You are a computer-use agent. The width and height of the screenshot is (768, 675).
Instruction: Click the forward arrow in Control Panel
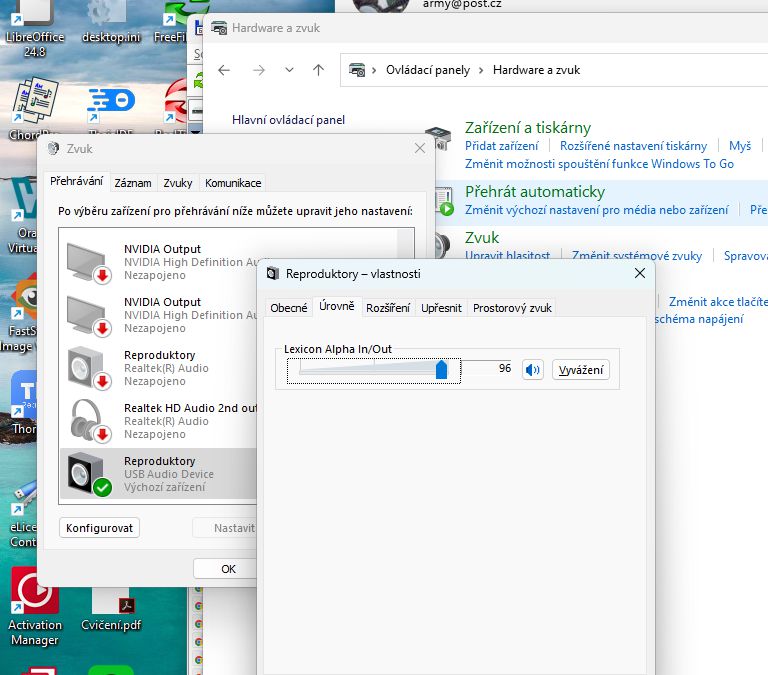259,70
